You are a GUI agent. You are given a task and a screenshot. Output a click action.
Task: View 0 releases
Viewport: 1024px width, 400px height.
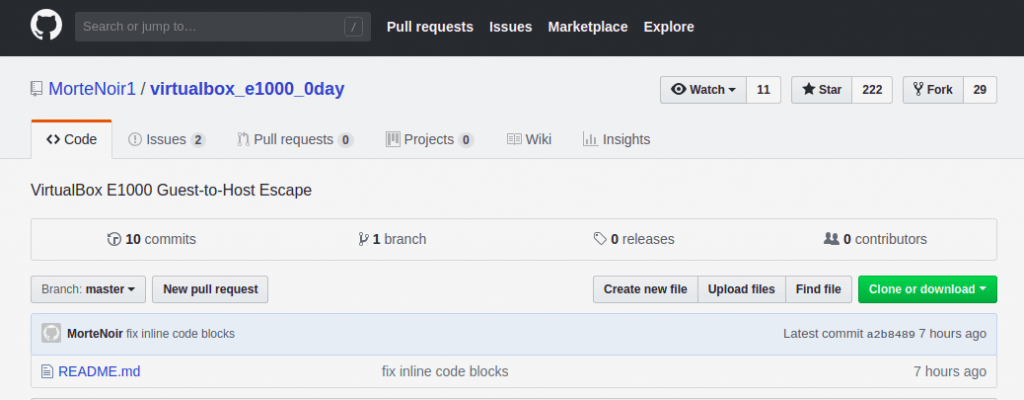tap(634, 239)
